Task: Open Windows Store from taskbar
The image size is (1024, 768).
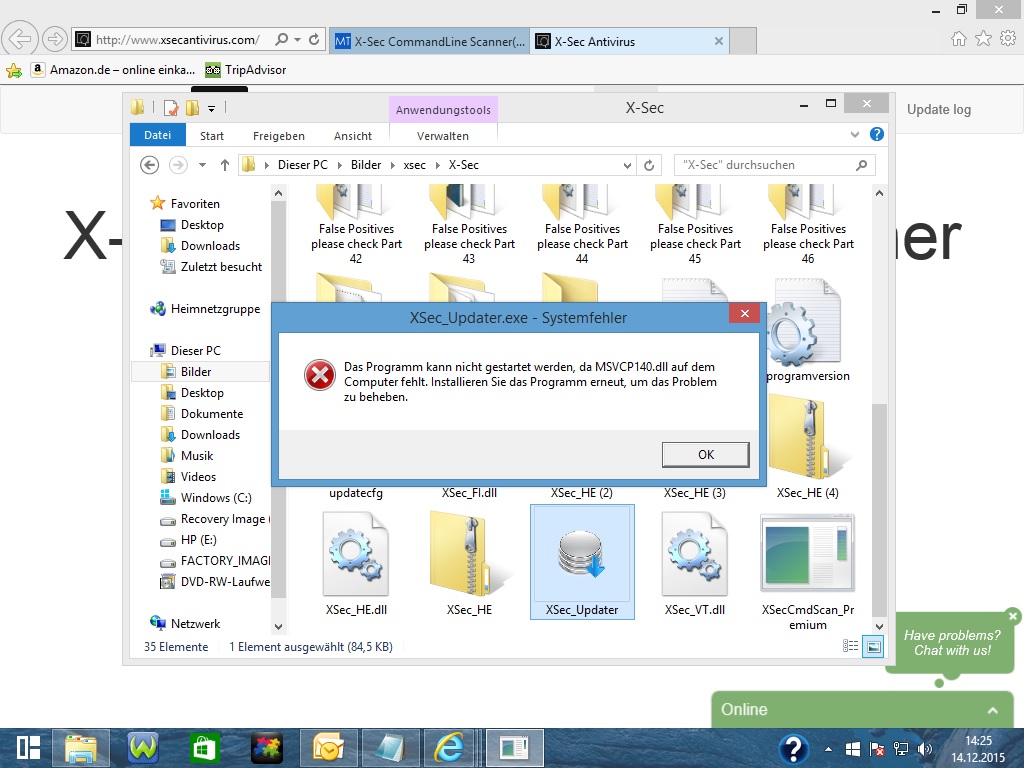Action: (x=204, y=748)
